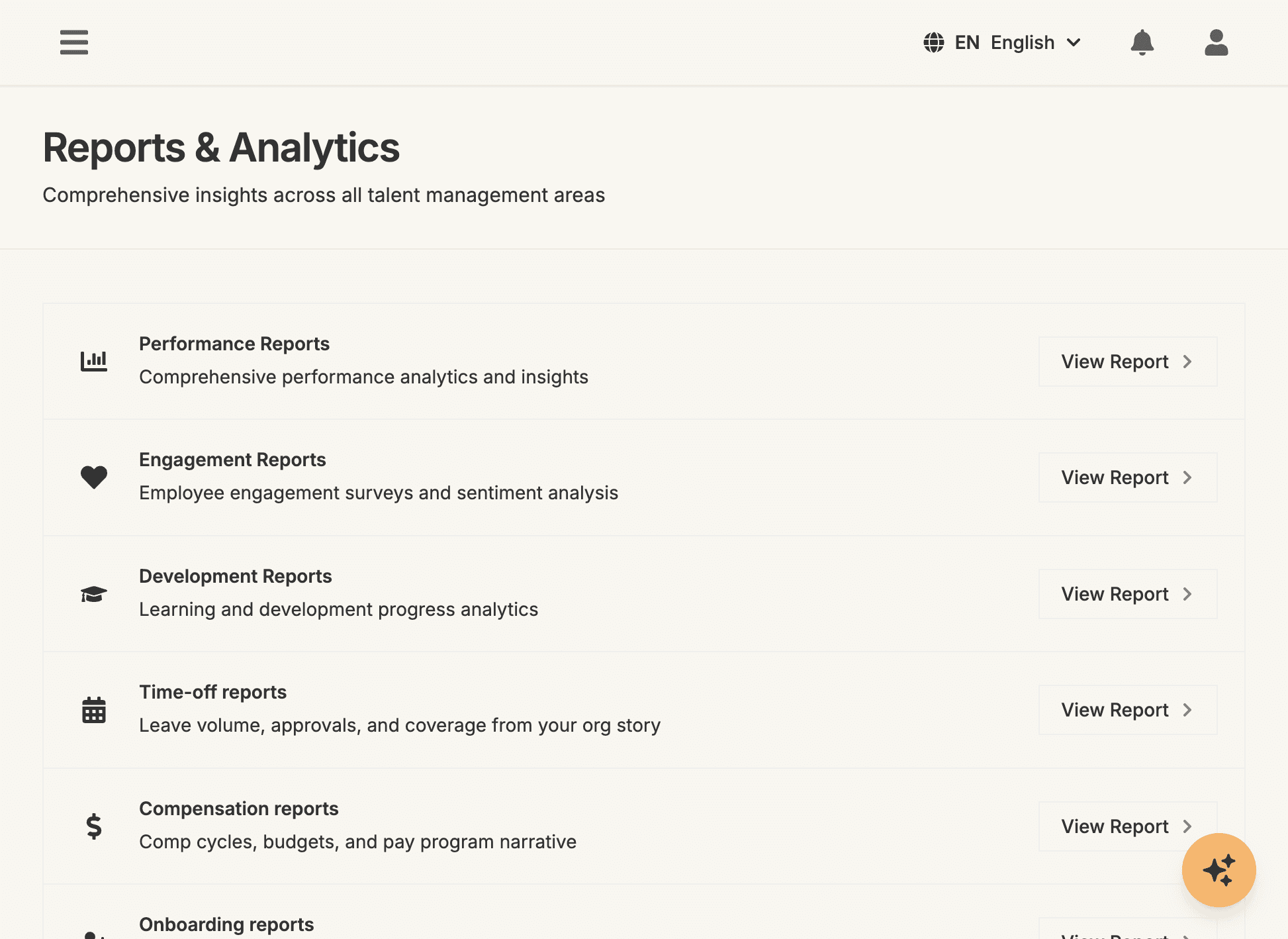
Task: View the Engagement Reports report
Action: click(x=1127, y=477)
